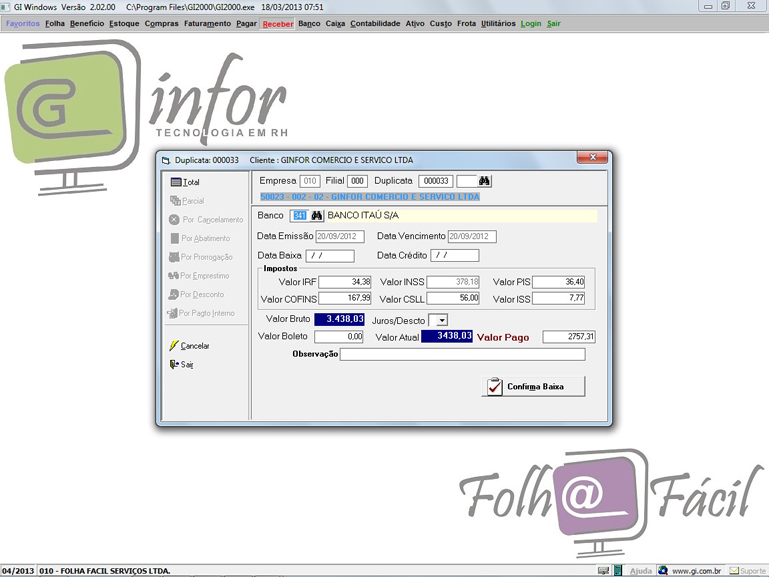The height and width of the screenshot is (577, 769).
Task: Click the Ajuda status bar button
Action: coord(641,571)
